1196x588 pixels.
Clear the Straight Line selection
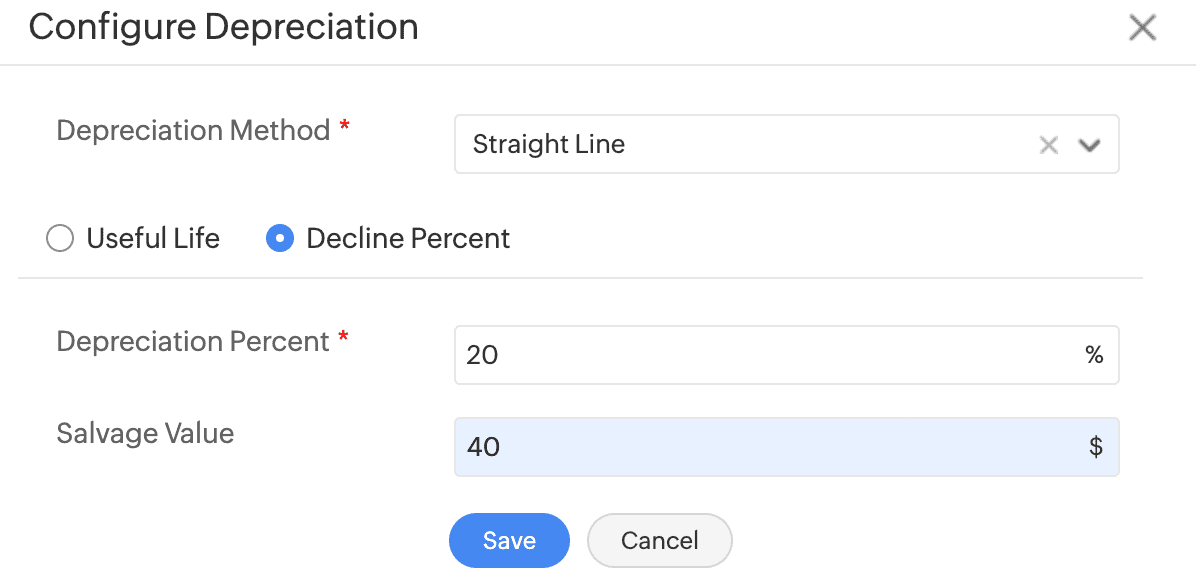tap(1048, 145)
